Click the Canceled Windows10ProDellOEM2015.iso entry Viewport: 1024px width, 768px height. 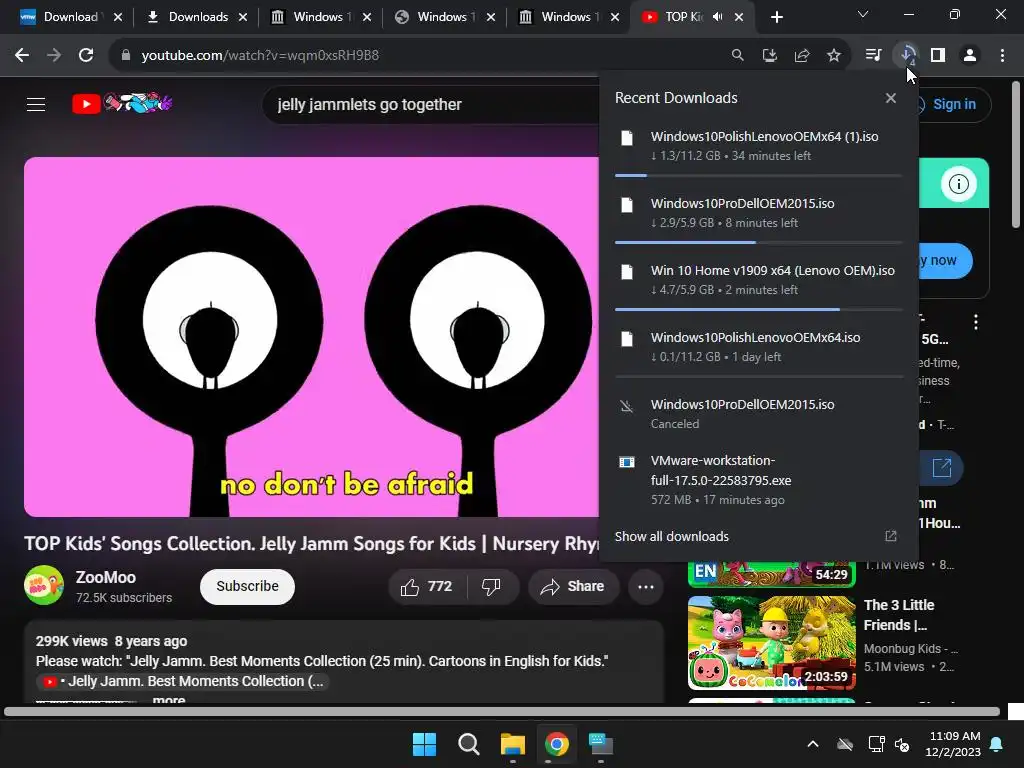pos(759,413)
